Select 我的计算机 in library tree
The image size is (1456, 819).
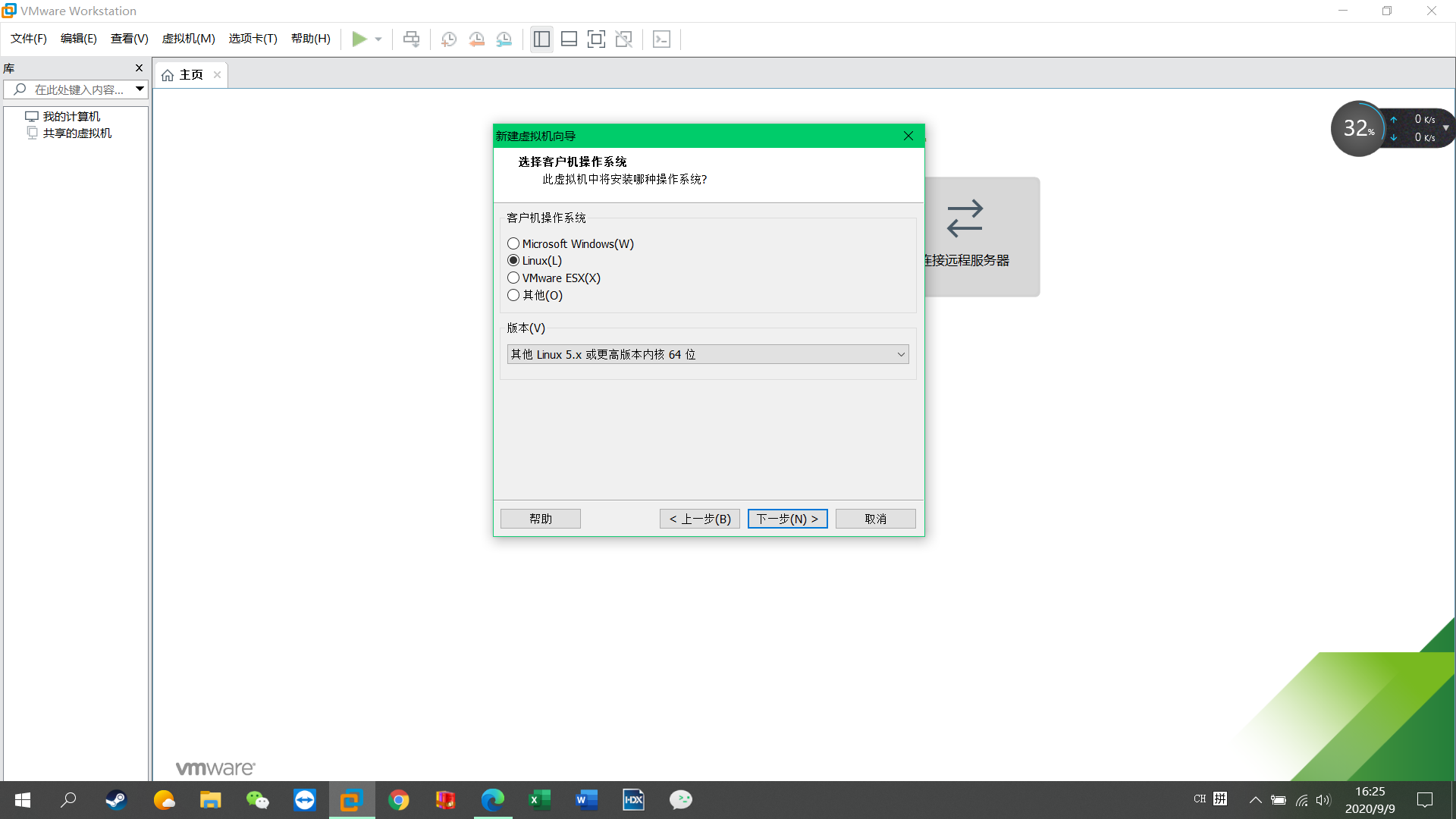coord(71,116)
